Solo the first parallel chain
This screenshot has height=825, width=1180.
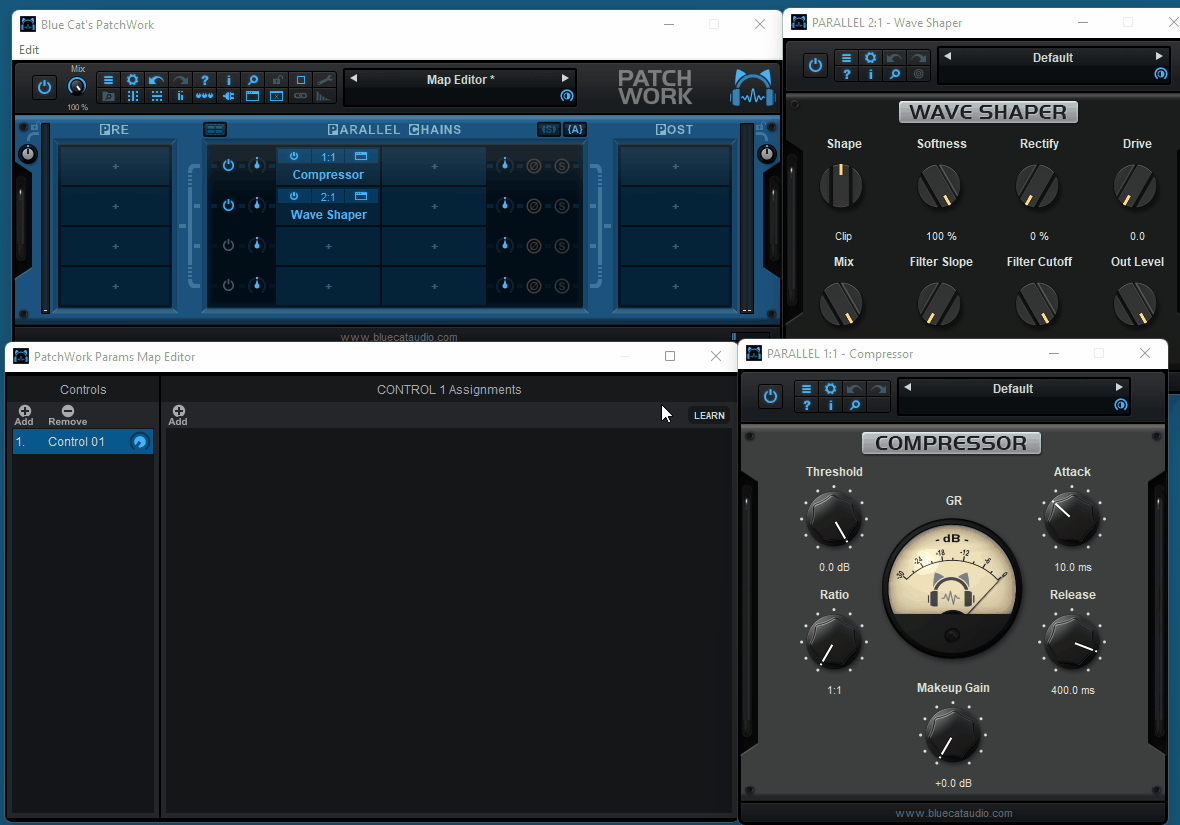point(561,166)
